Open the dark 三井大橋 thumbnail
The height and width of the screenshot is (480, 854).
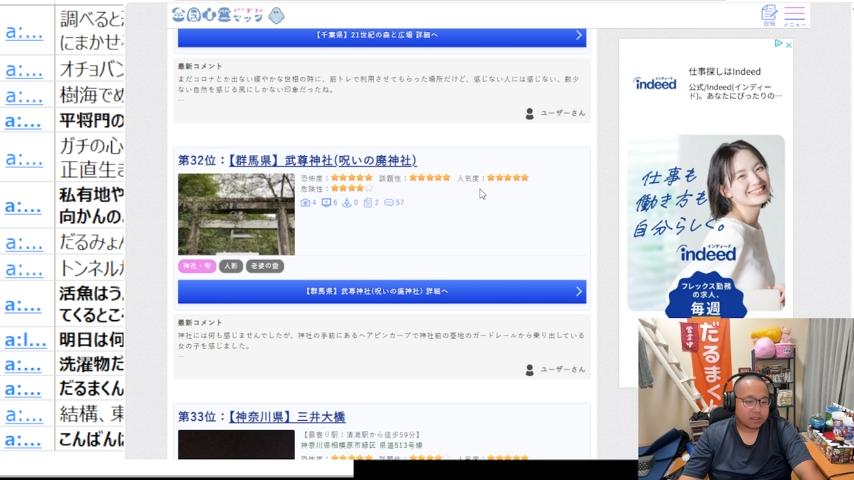coord(236,444)
